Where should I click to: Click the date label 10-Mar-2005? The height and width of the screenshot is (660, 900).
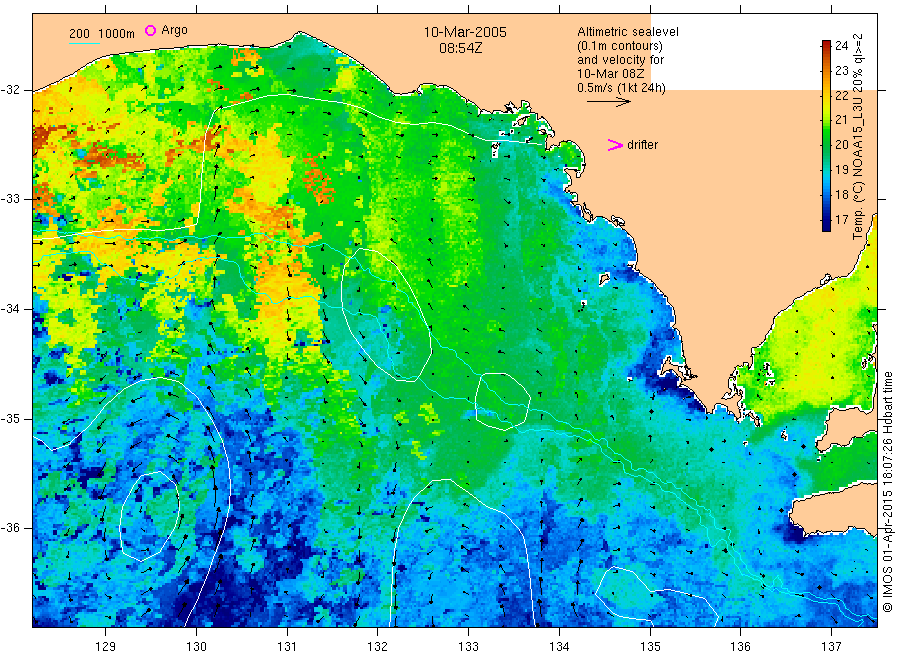465,33
